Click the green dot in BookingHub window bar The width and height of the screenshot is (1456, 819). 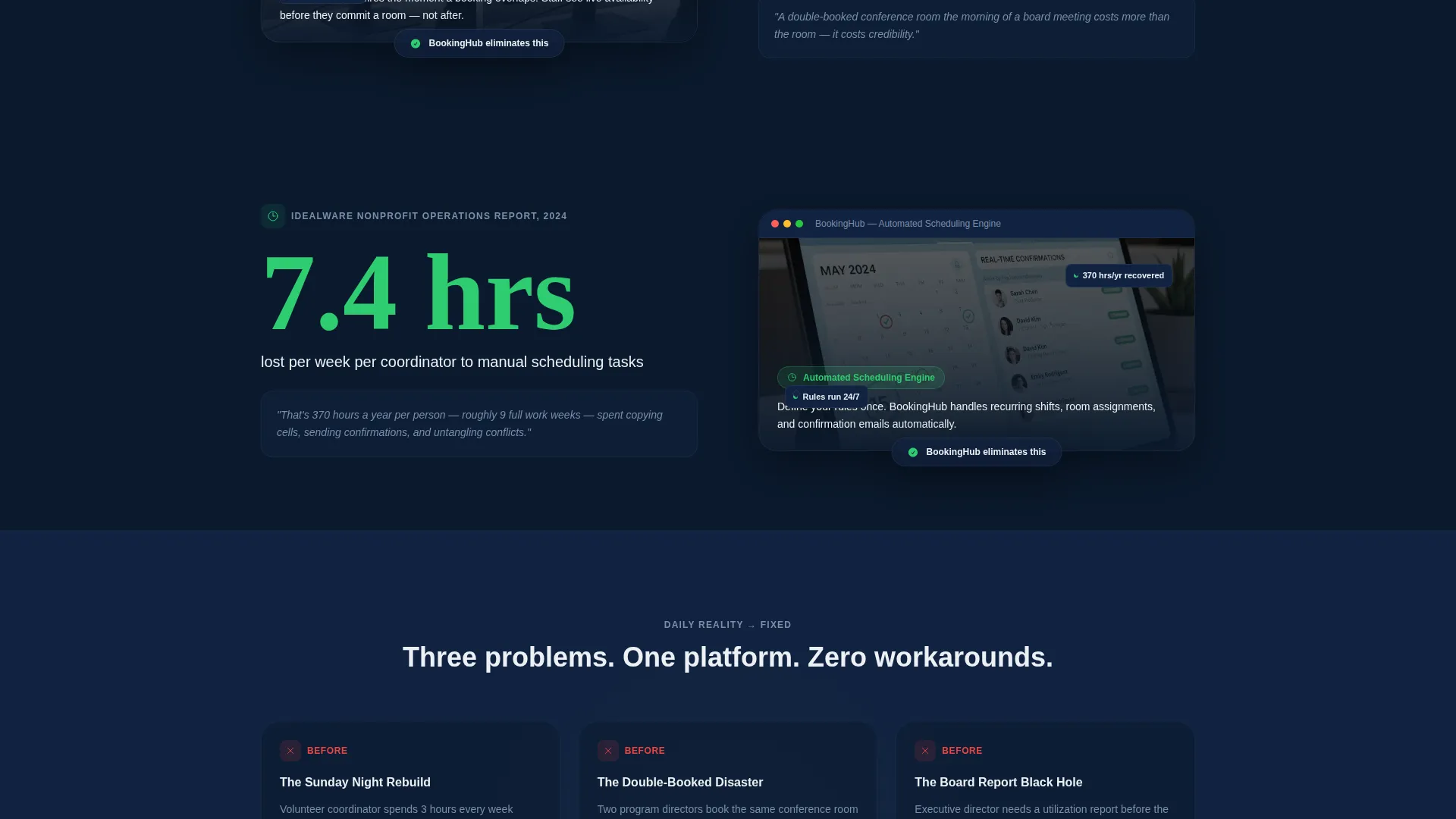coord(799,224)
